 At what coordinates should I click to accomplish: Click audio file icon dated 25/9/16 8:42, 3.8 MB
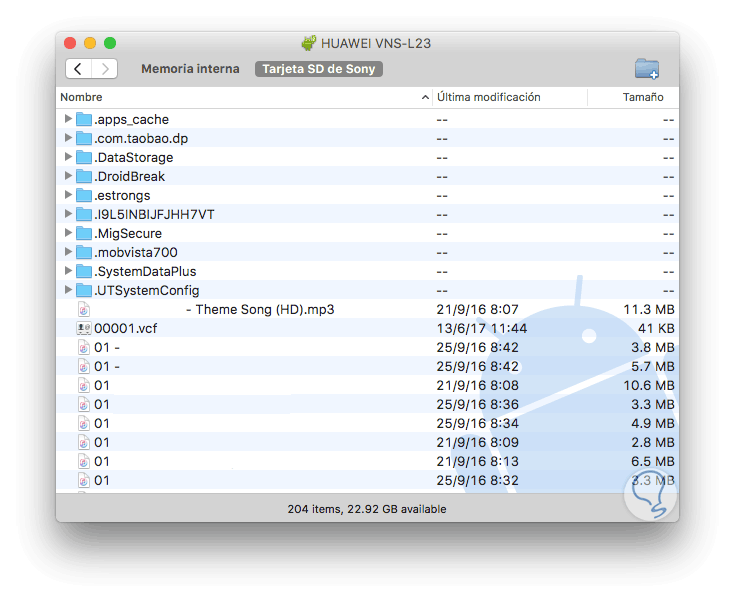(84, 347)
